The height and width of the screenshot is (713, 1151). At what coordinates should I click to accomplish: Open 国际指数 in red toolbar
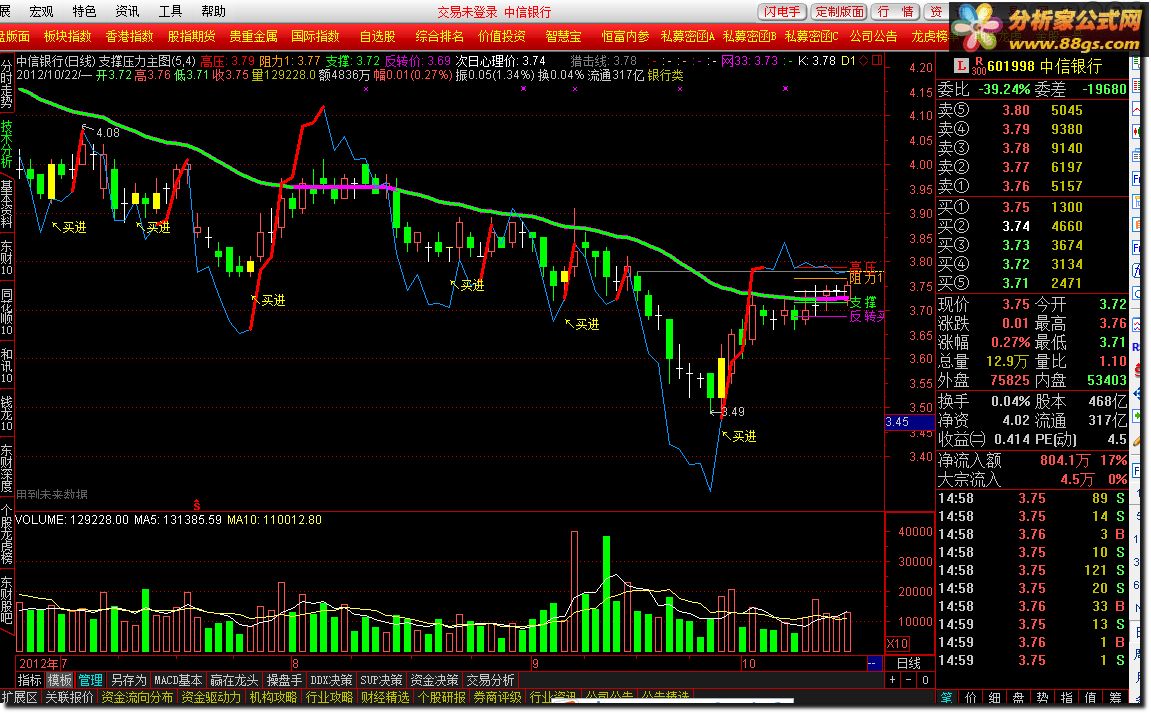tap(315, 36)
